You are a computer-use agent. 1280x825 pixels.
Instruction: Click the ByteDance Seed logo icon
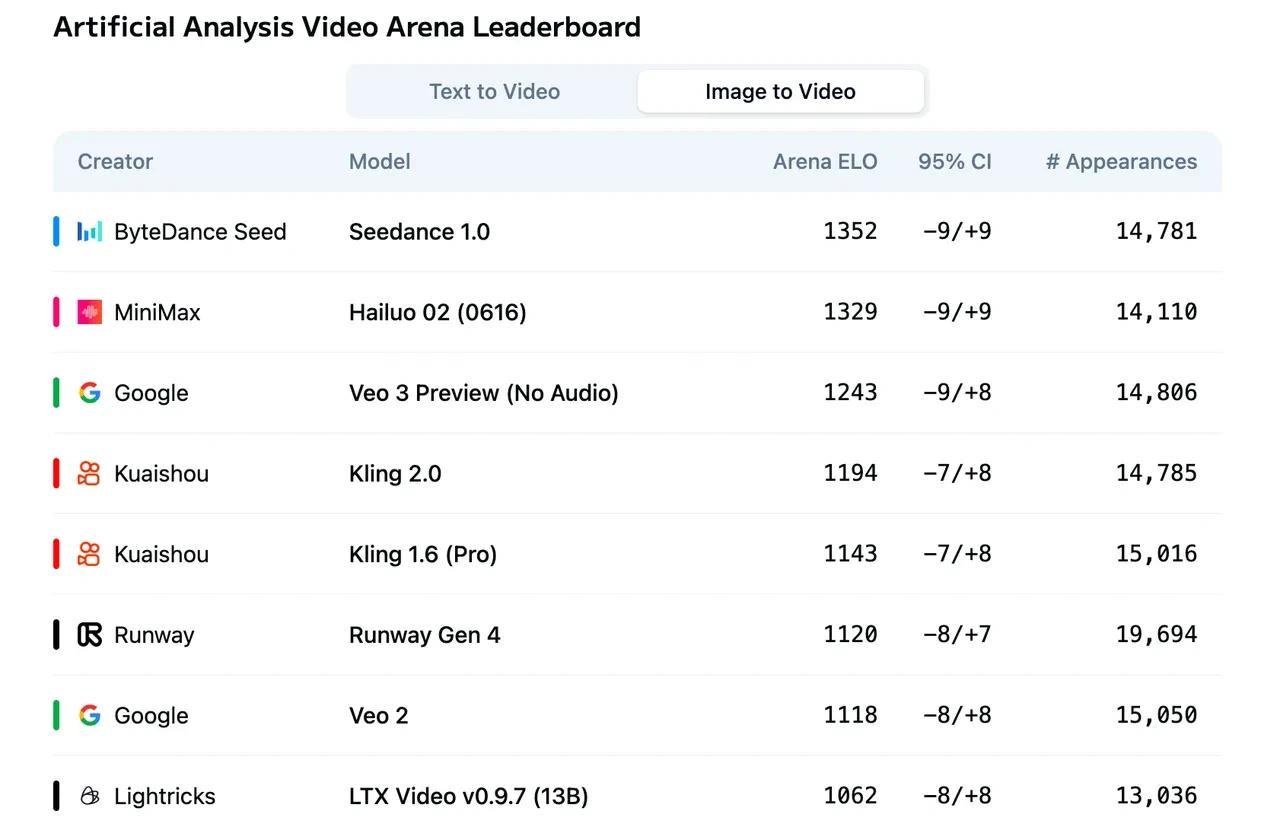(x=90, y=232)
